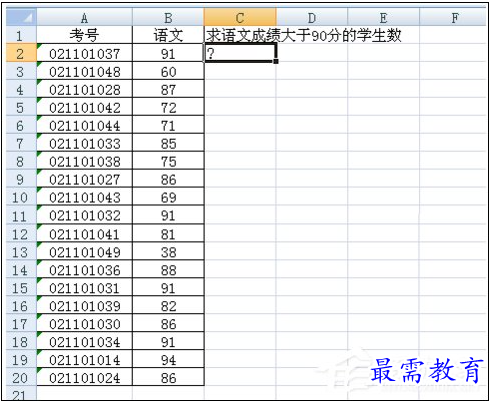Click exam number 021101038

click(x=84, y=161)
